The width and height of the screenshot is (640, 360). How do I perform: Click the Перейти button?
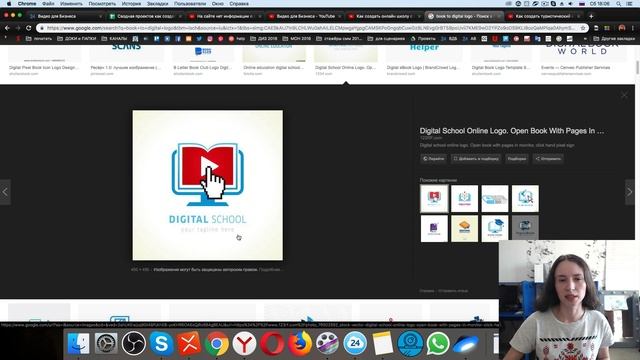[x=433, y=159]
